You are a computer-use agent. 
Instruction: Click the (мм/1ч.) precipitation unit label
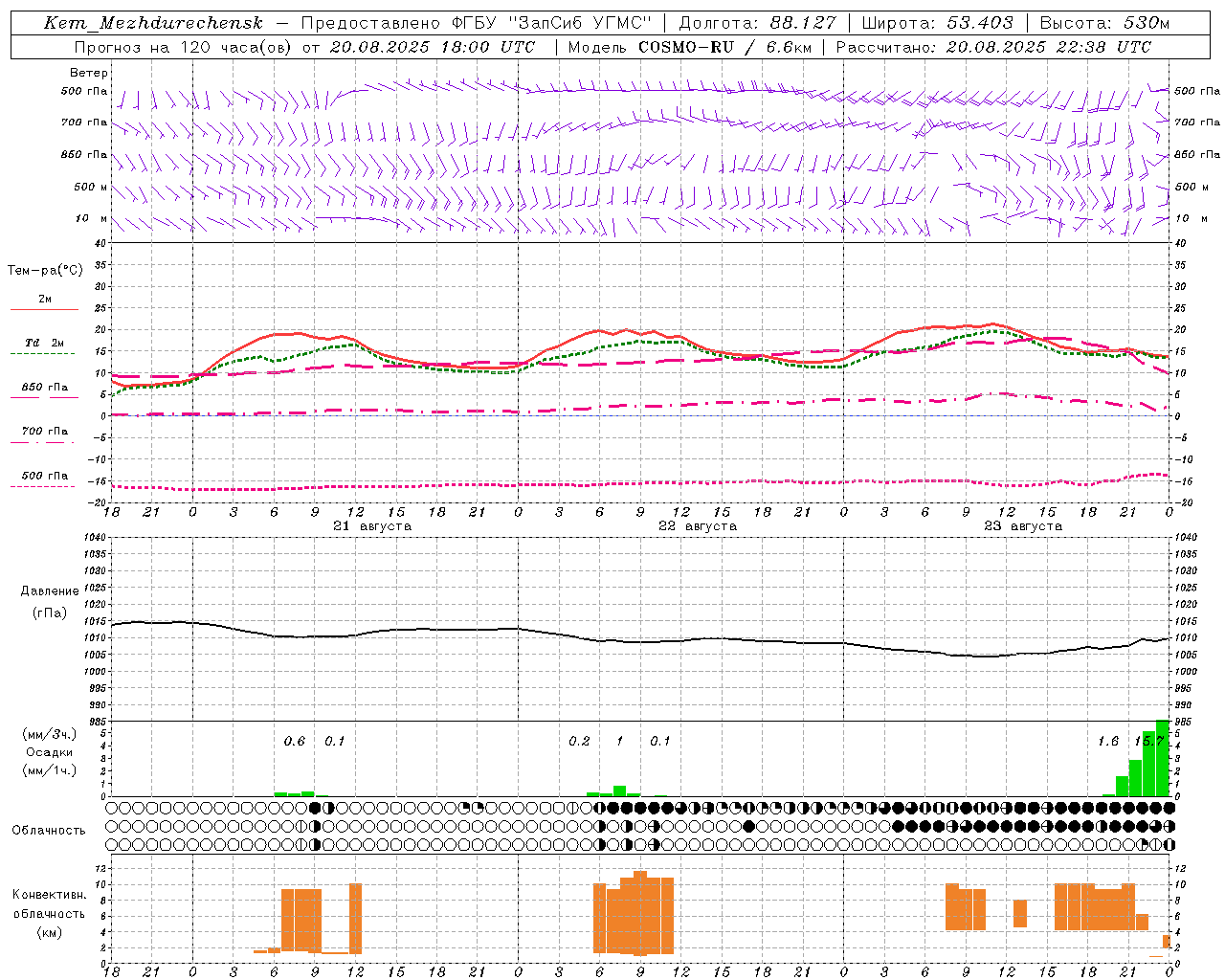point(49,770)
